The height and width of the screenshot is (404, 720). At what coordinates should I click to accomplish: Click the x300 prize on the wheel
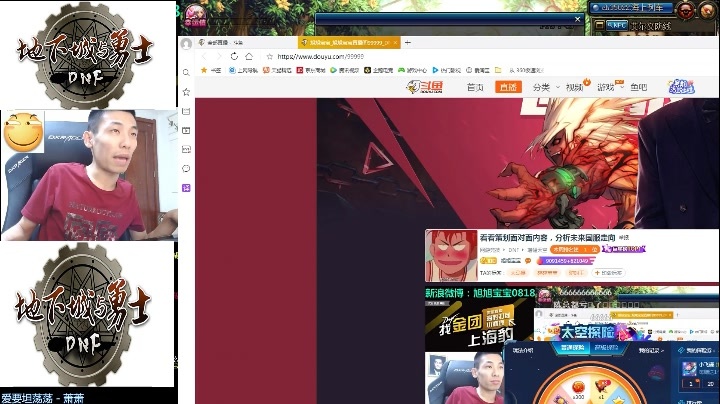[578, 391]
